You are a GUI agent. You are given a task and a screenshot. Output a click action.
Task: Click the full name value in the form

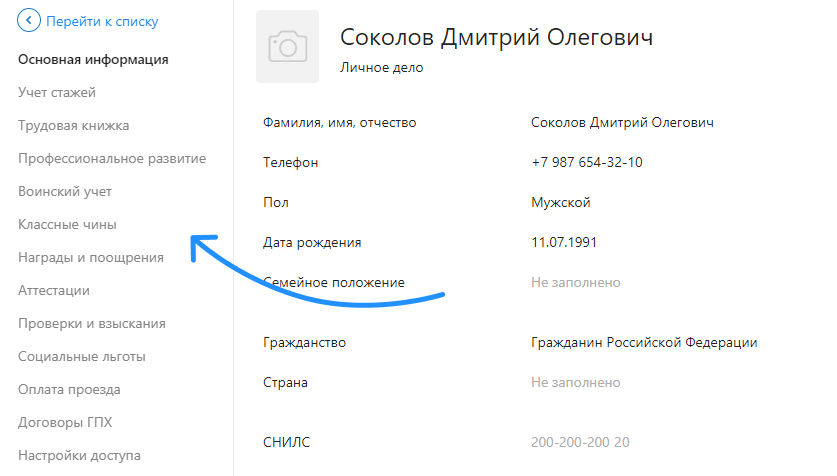pyautogui.click(x=622, y=123)
